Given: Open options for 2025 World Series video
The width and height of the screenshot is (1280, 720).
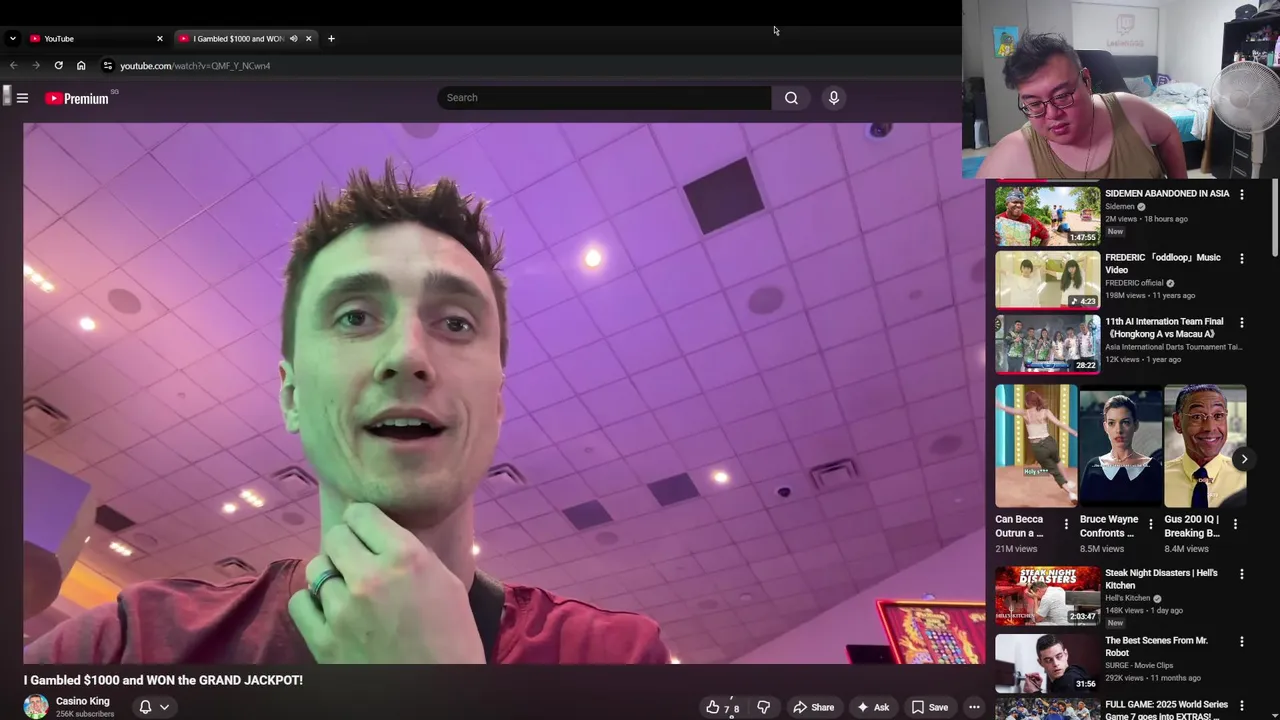Looking at the screenshot, I should click(1242, 707).
